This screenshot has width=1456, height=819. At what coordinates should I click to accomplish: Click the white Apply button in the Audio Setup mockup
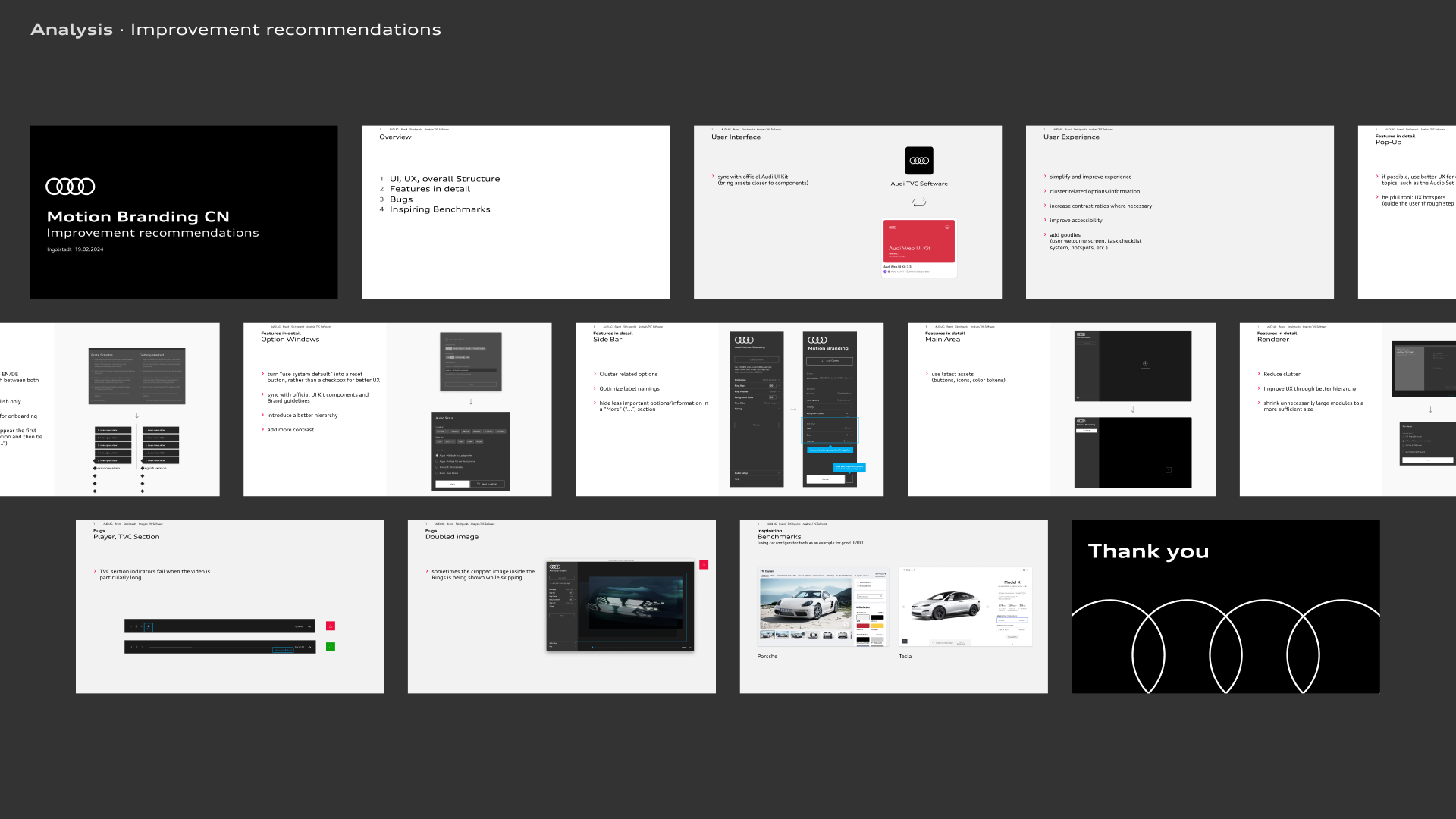pos(452,484)
